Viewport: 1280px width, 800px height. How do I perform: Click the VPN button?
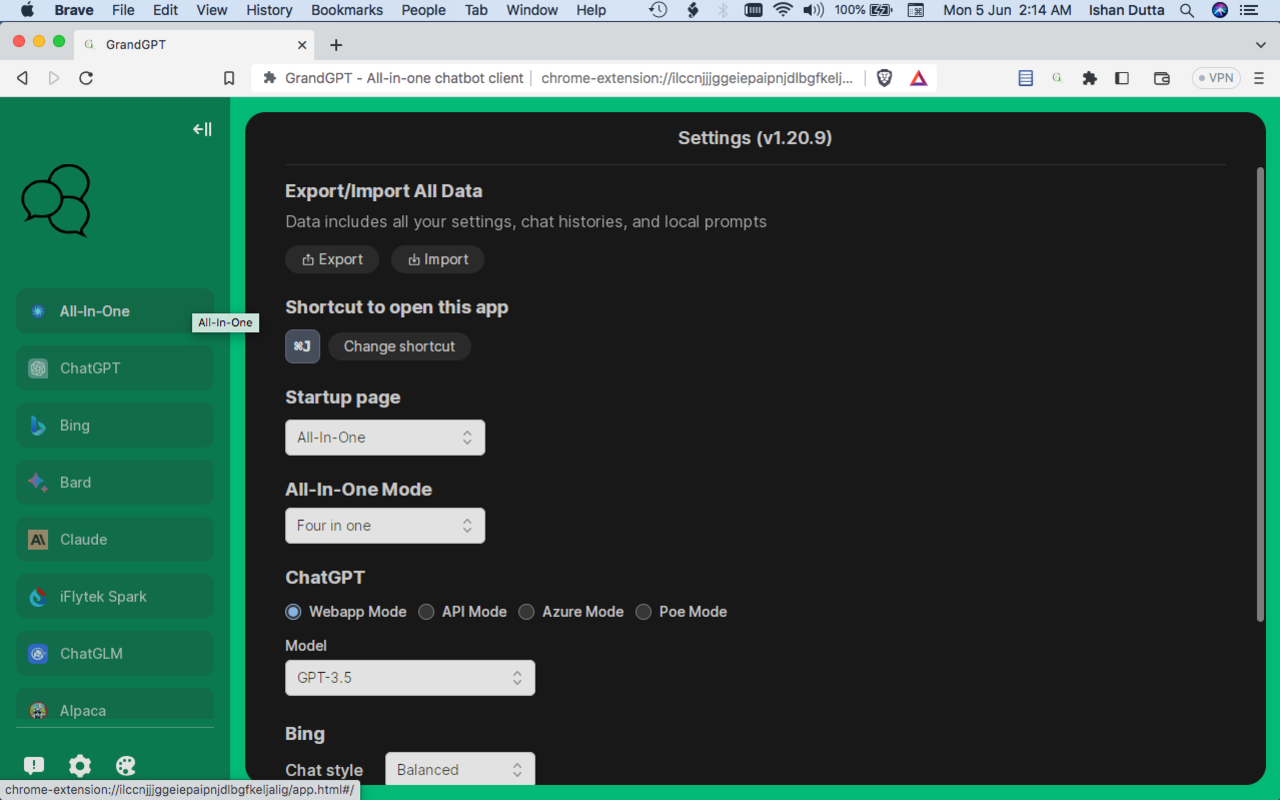coord(1216,78)
